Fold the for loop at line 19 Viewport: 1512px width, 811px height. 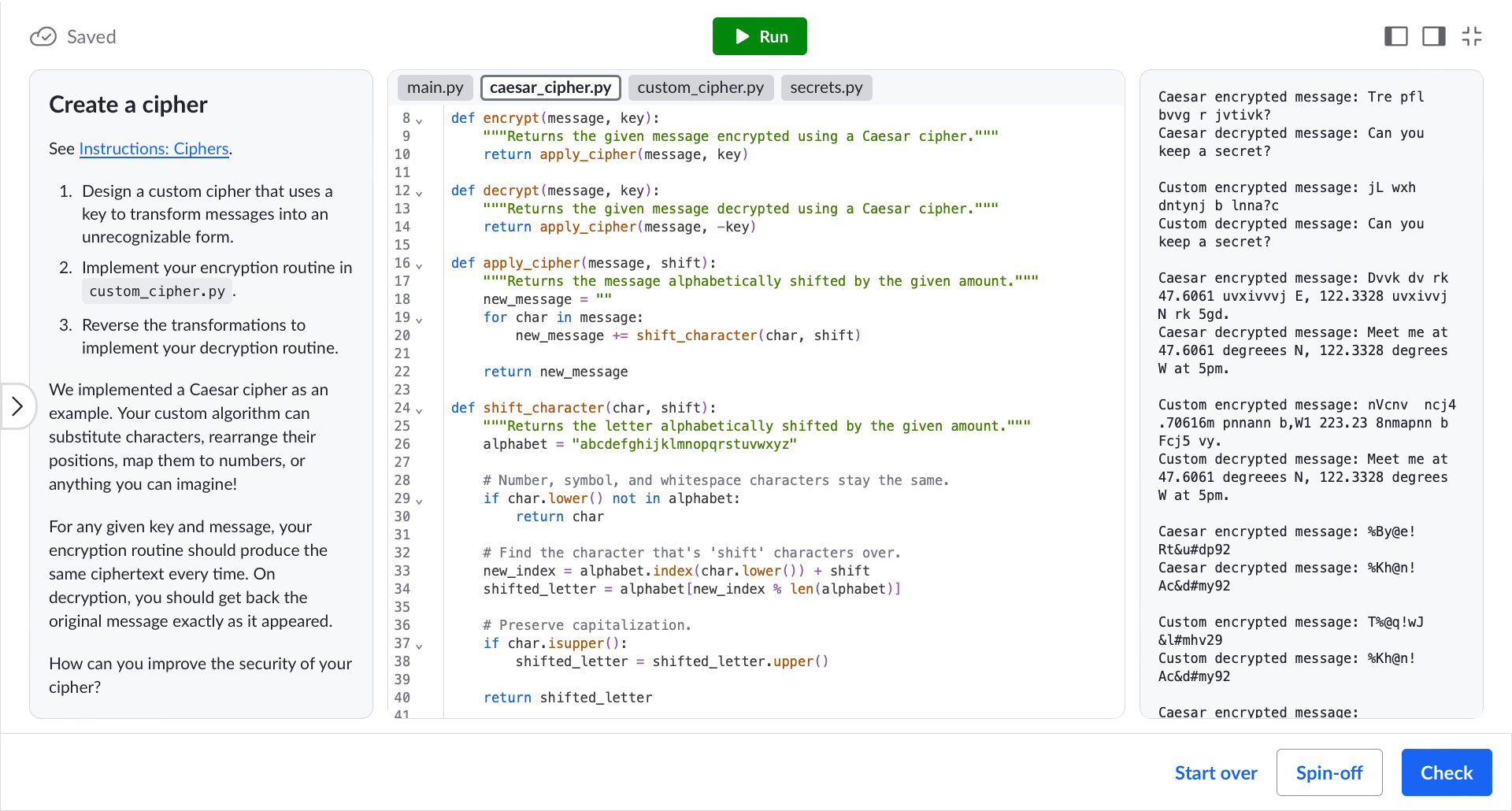point(419,320)
